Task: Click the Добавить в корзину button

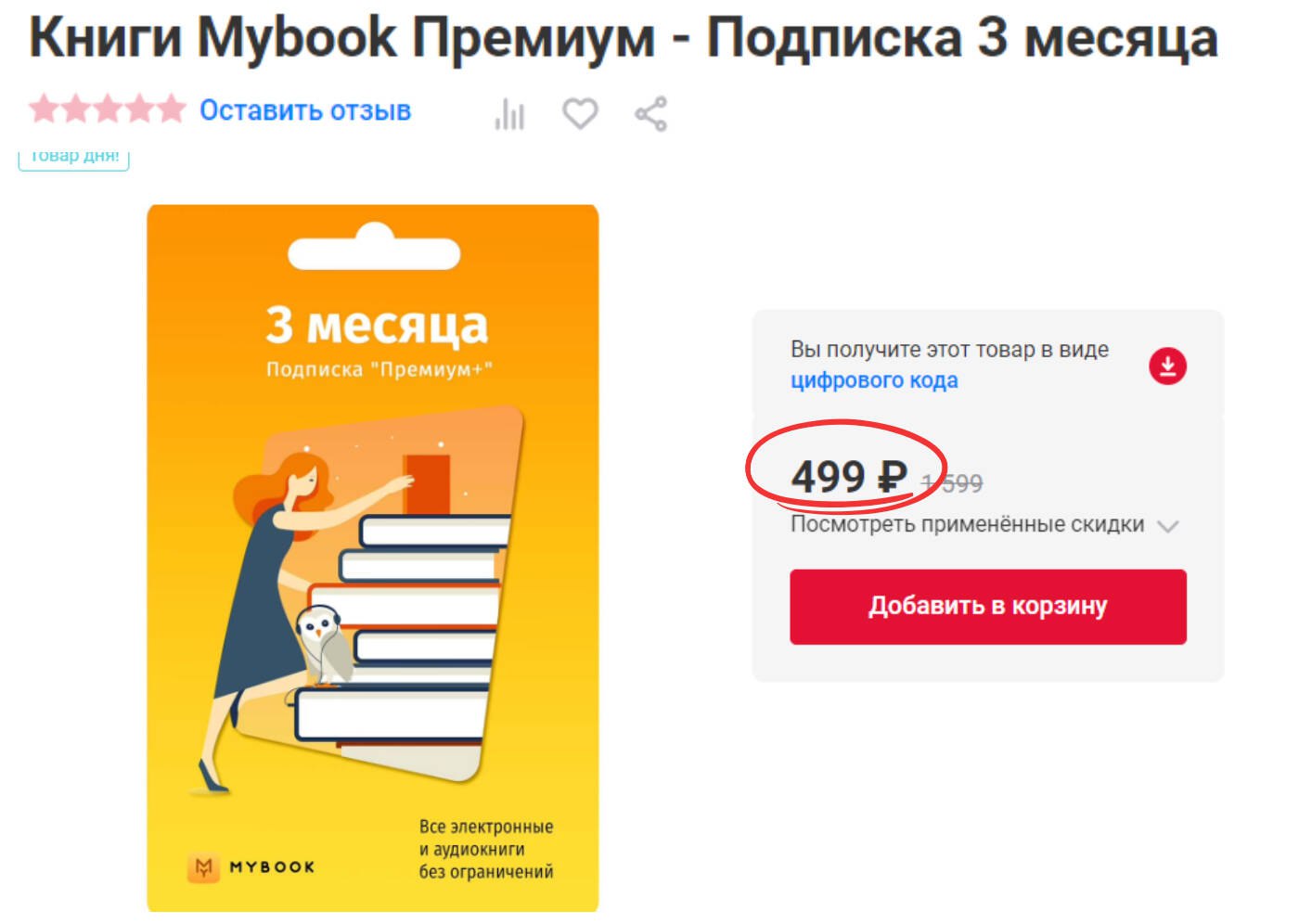Action: [988, 607]
